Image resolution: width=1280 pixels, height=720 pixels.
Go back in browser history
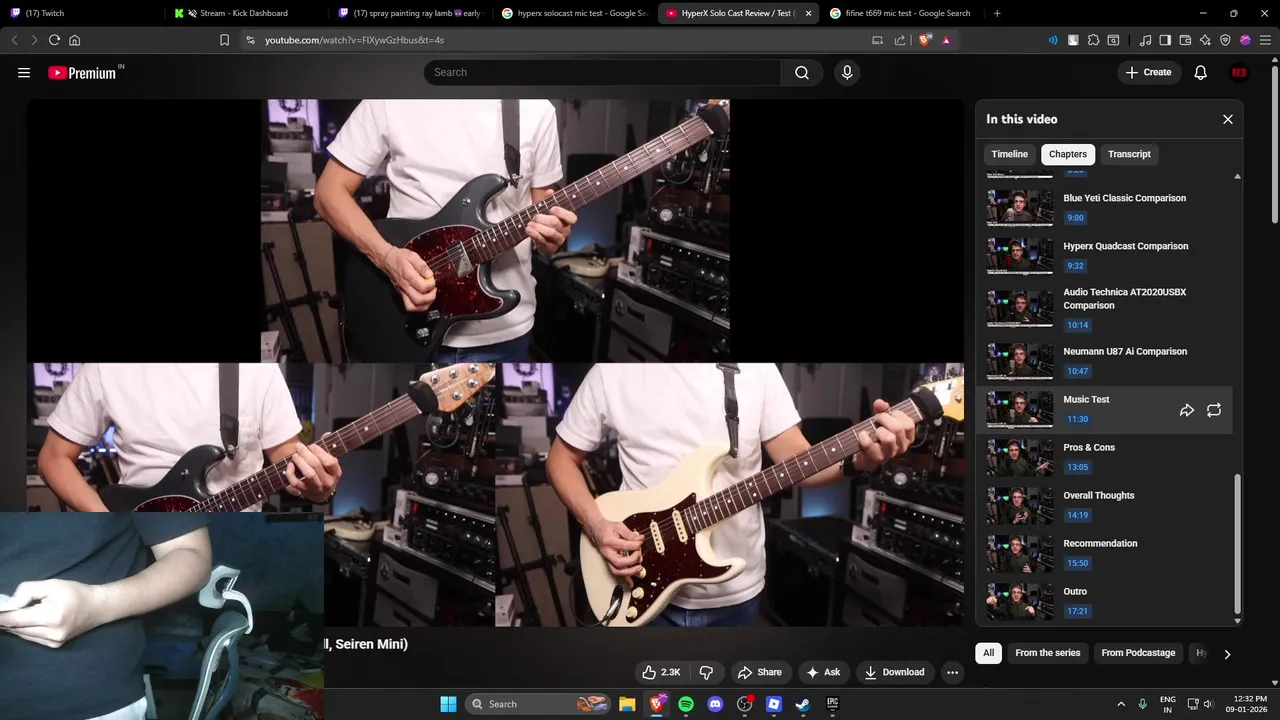point(14,40)
